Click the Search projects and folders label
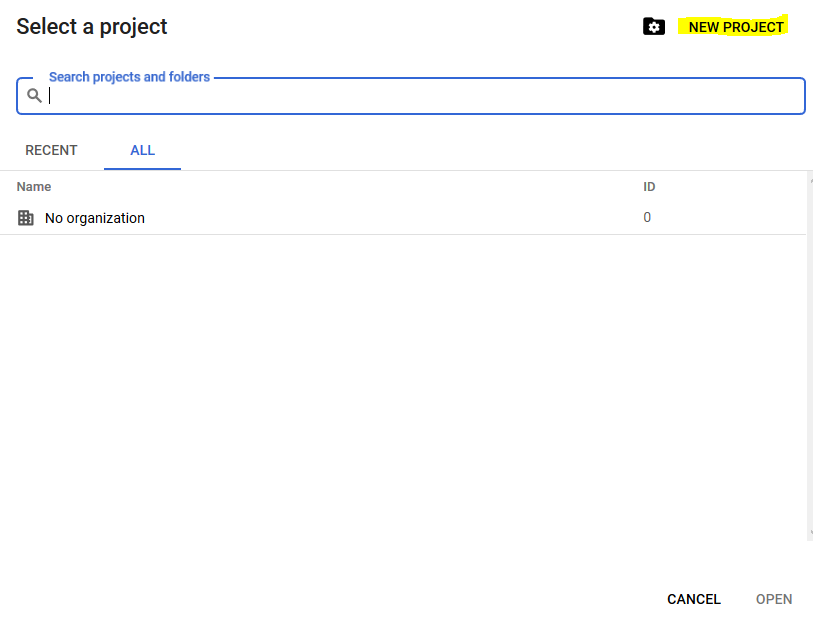Screen dimensions: 813x628 [130, 77]
